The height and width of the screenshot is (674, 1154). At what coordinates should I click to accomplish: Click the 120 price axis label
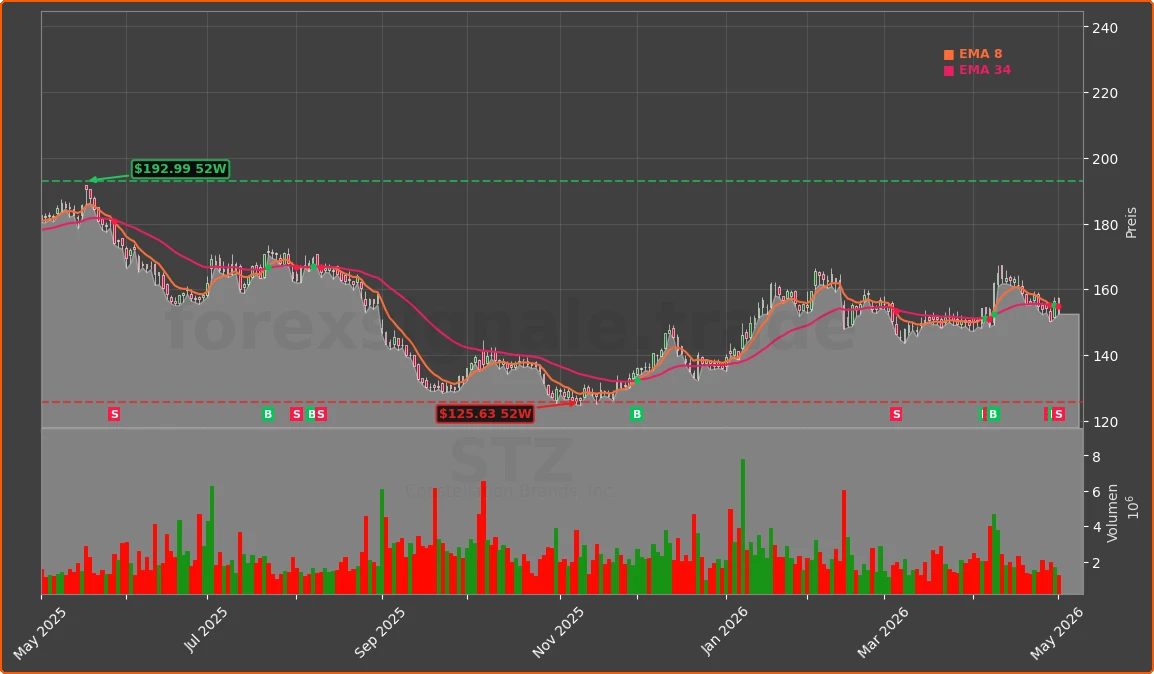[1105, 422]
